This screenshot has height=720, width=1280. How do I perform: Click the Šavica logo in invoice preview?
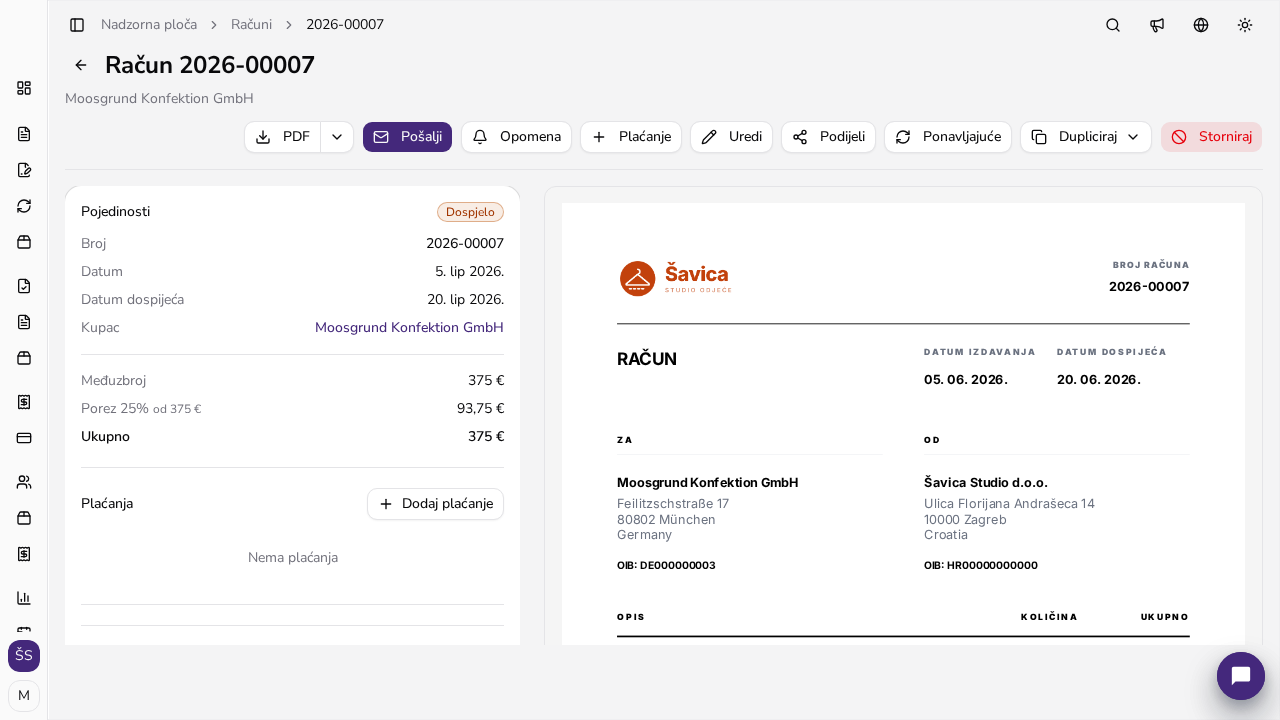click(676, 278)
